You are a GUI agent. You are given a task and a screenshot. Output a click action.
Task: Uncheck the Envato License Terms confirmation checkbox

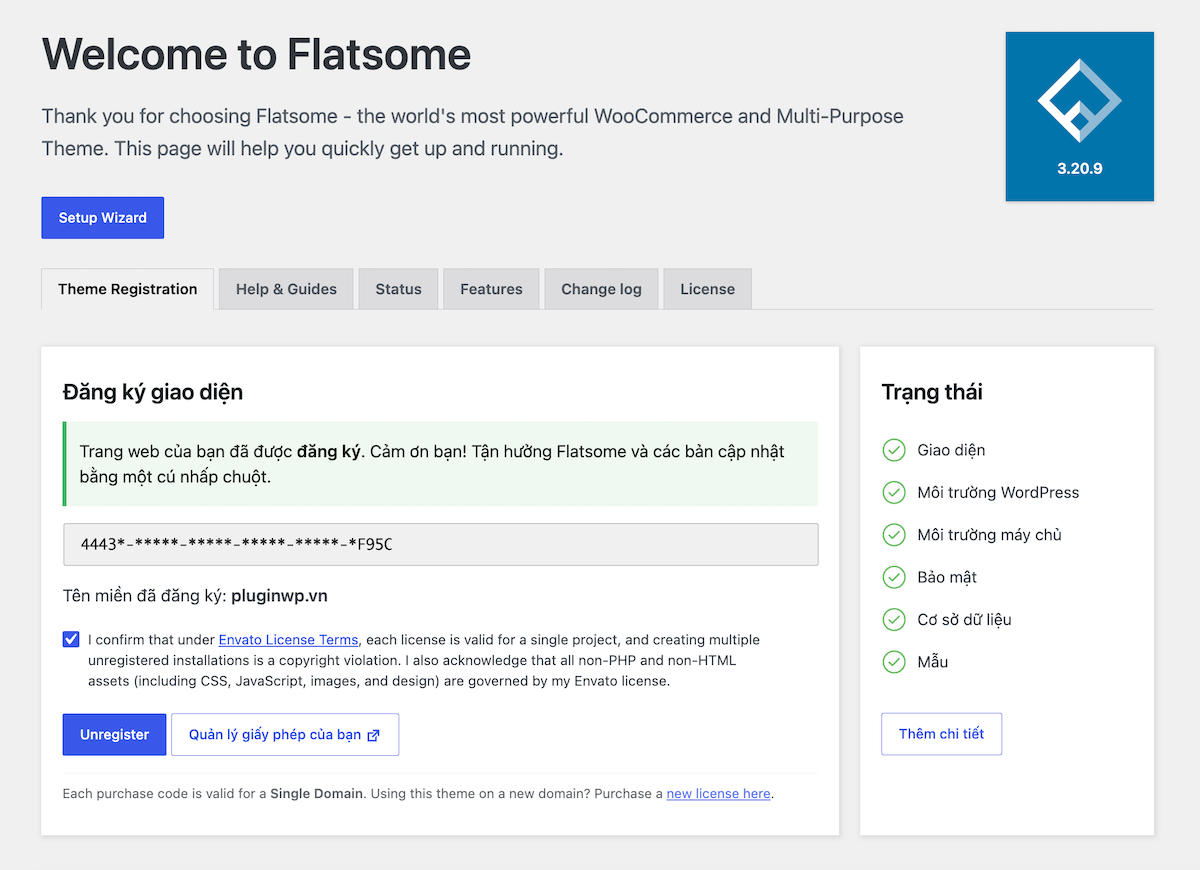click(x=71, y=640)
